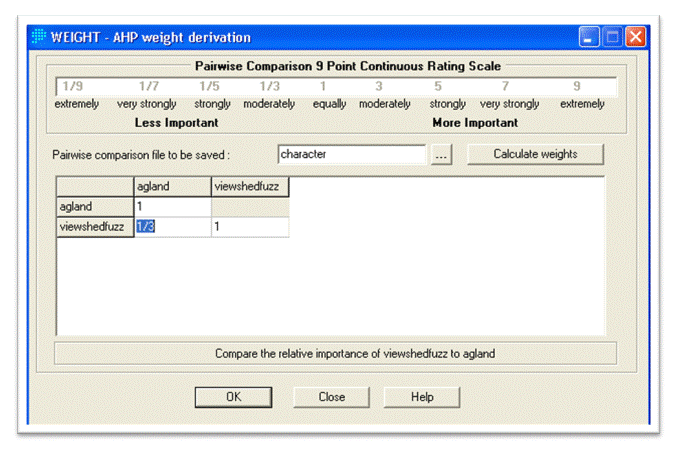Select the viewshedfuzz diagonal cell containing 1
The image size is (678, 454).
click(x=250, y=227)
